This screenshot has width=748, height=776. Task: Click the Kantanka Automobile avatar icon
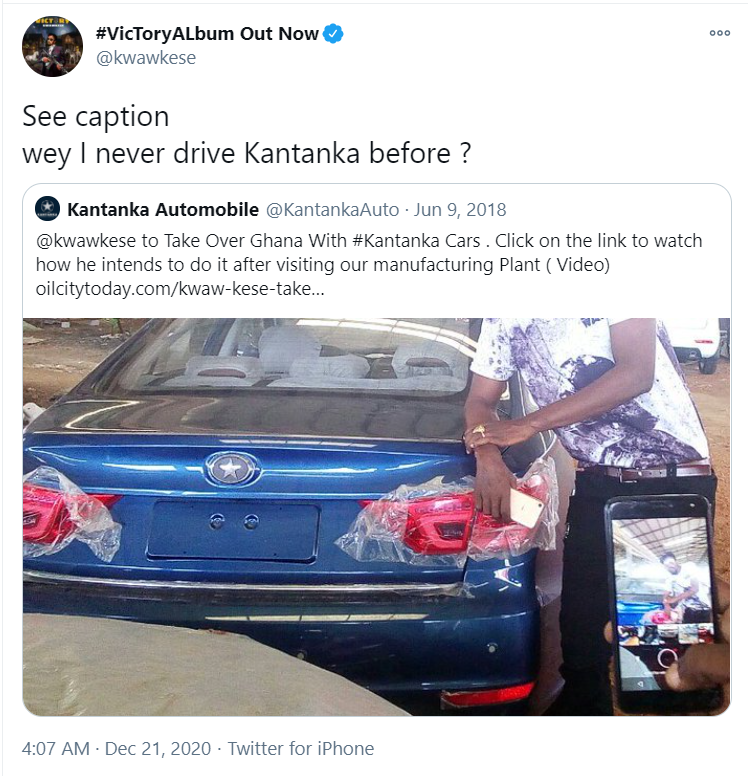coord(48,209)
